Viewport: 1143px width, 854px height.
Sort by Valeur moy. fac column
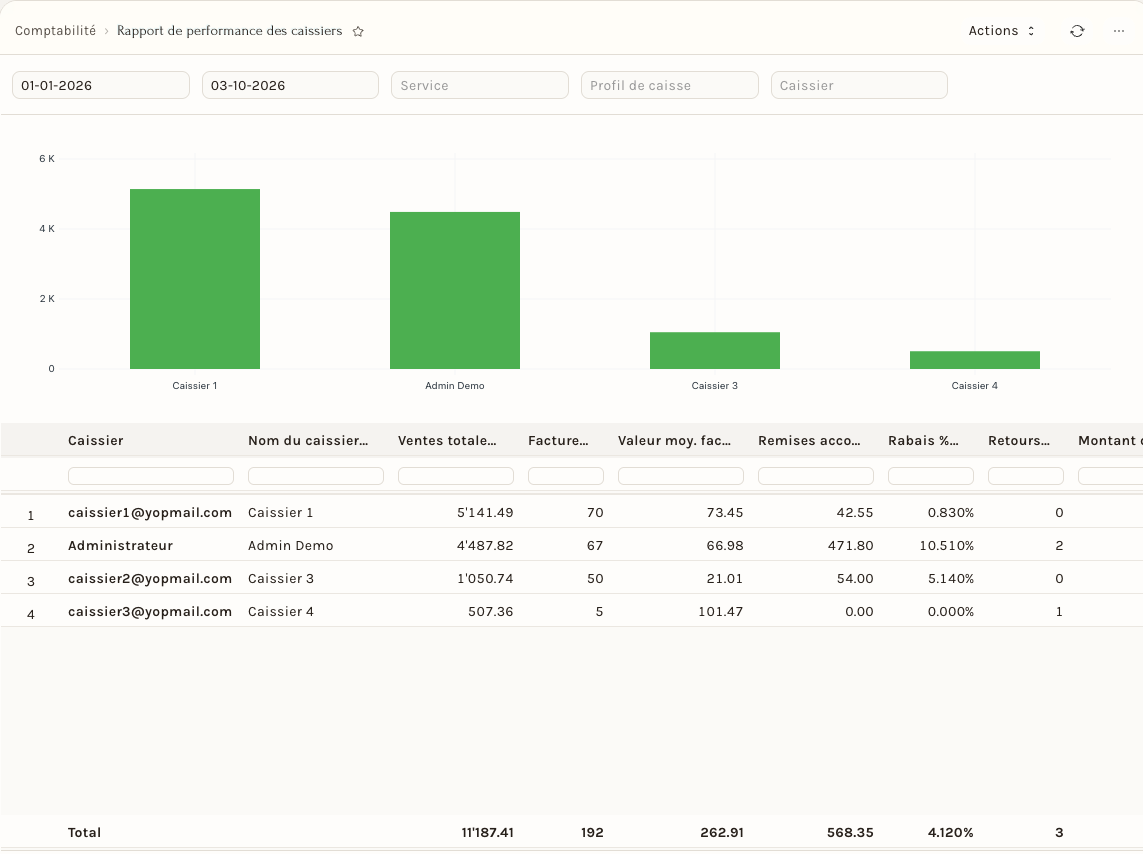(x=674, y=441)
